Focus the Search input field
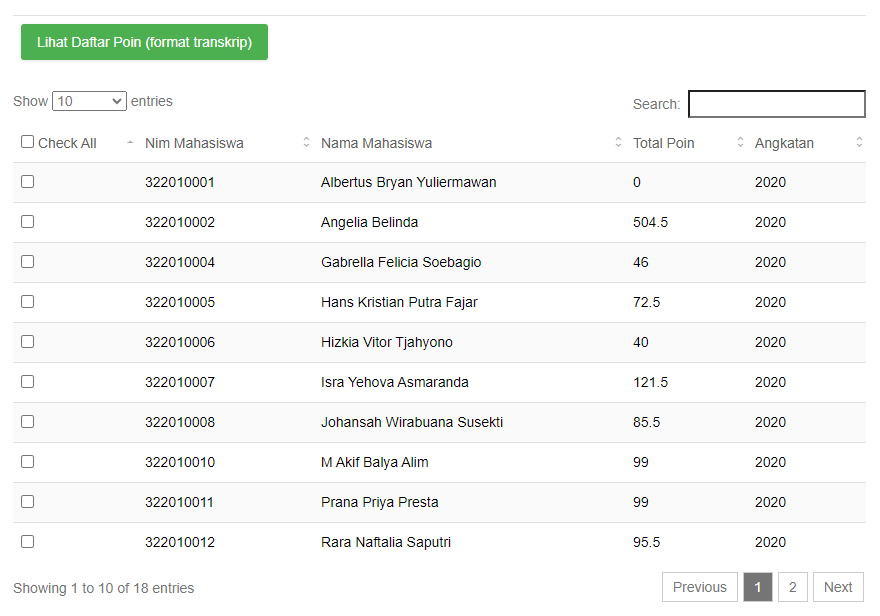Screen dimensions: 880x616 777,104
